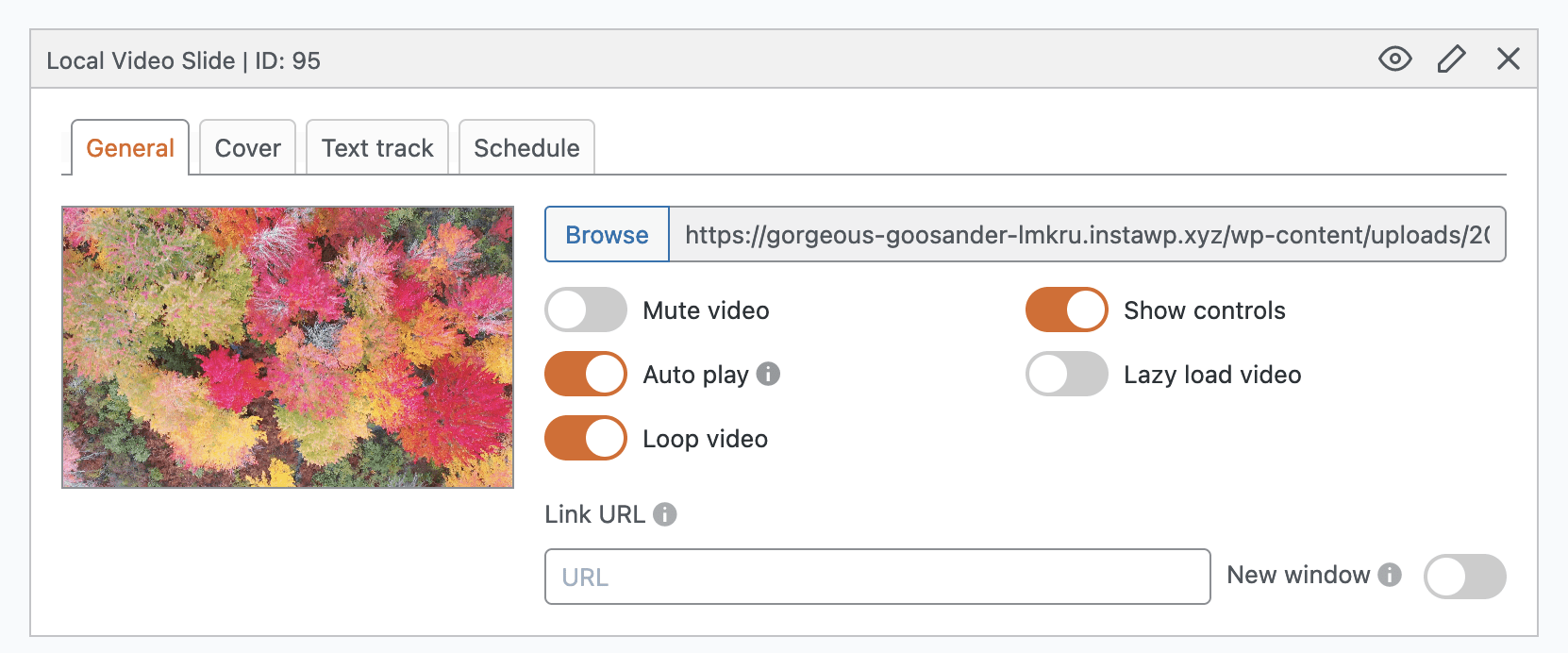Open the Text track tab
The image size is (1568, 653).
377,148
